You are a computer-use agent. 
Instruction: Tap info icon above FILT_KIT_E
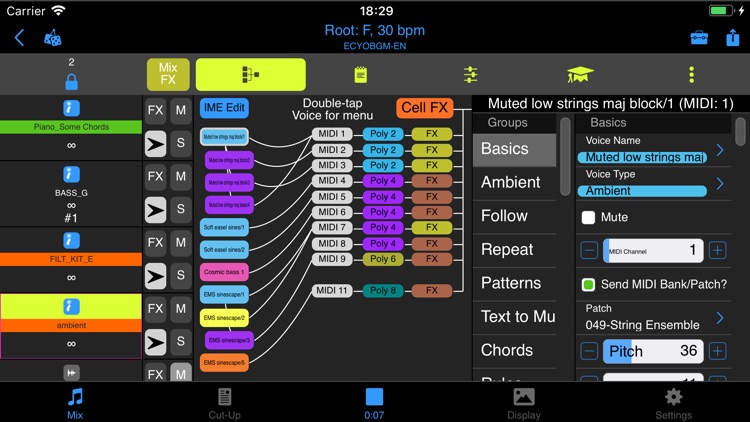click(x=71, y=240)
